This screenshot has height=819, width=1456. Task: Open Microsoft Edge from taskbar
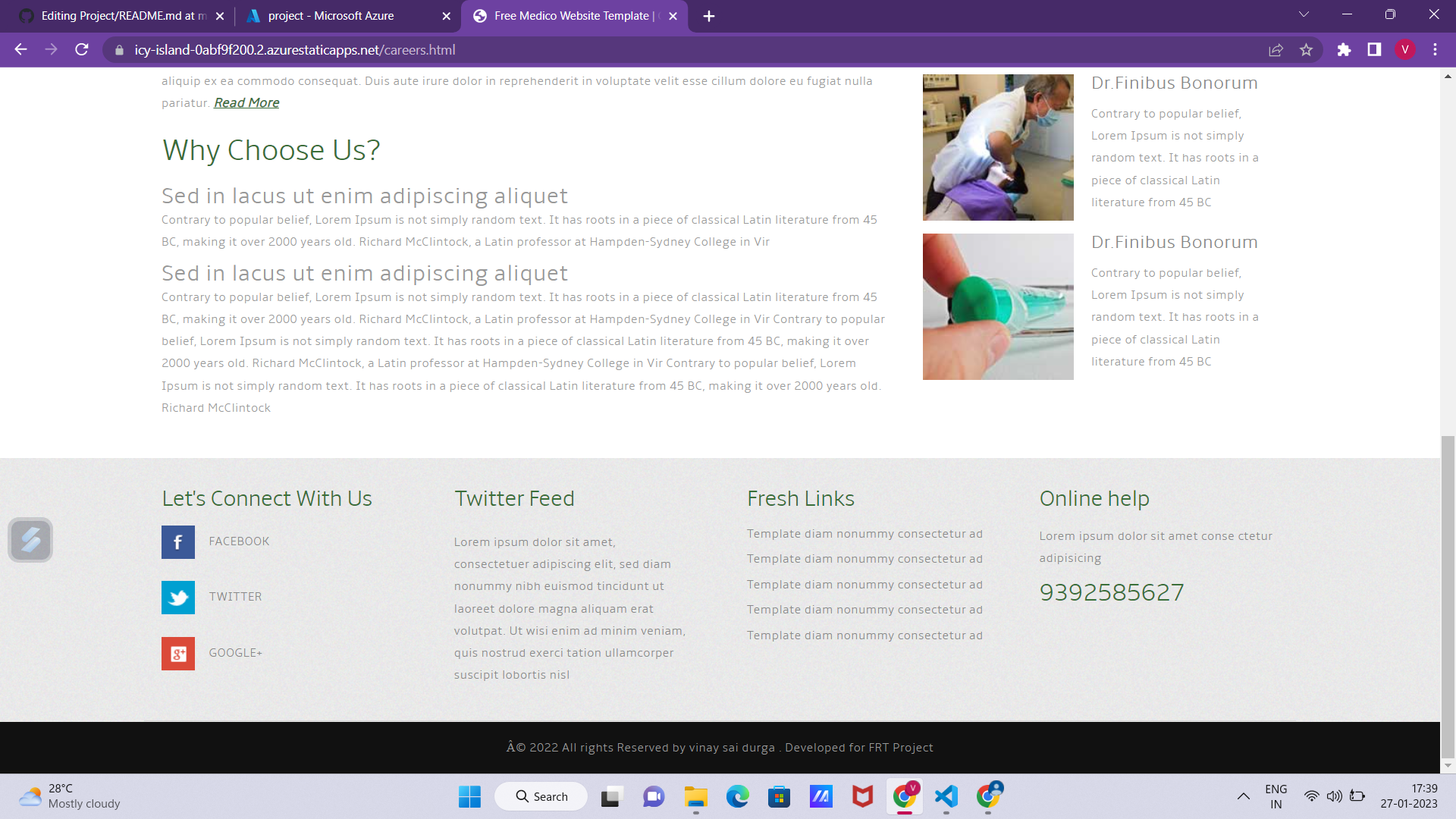click(738, 796)
